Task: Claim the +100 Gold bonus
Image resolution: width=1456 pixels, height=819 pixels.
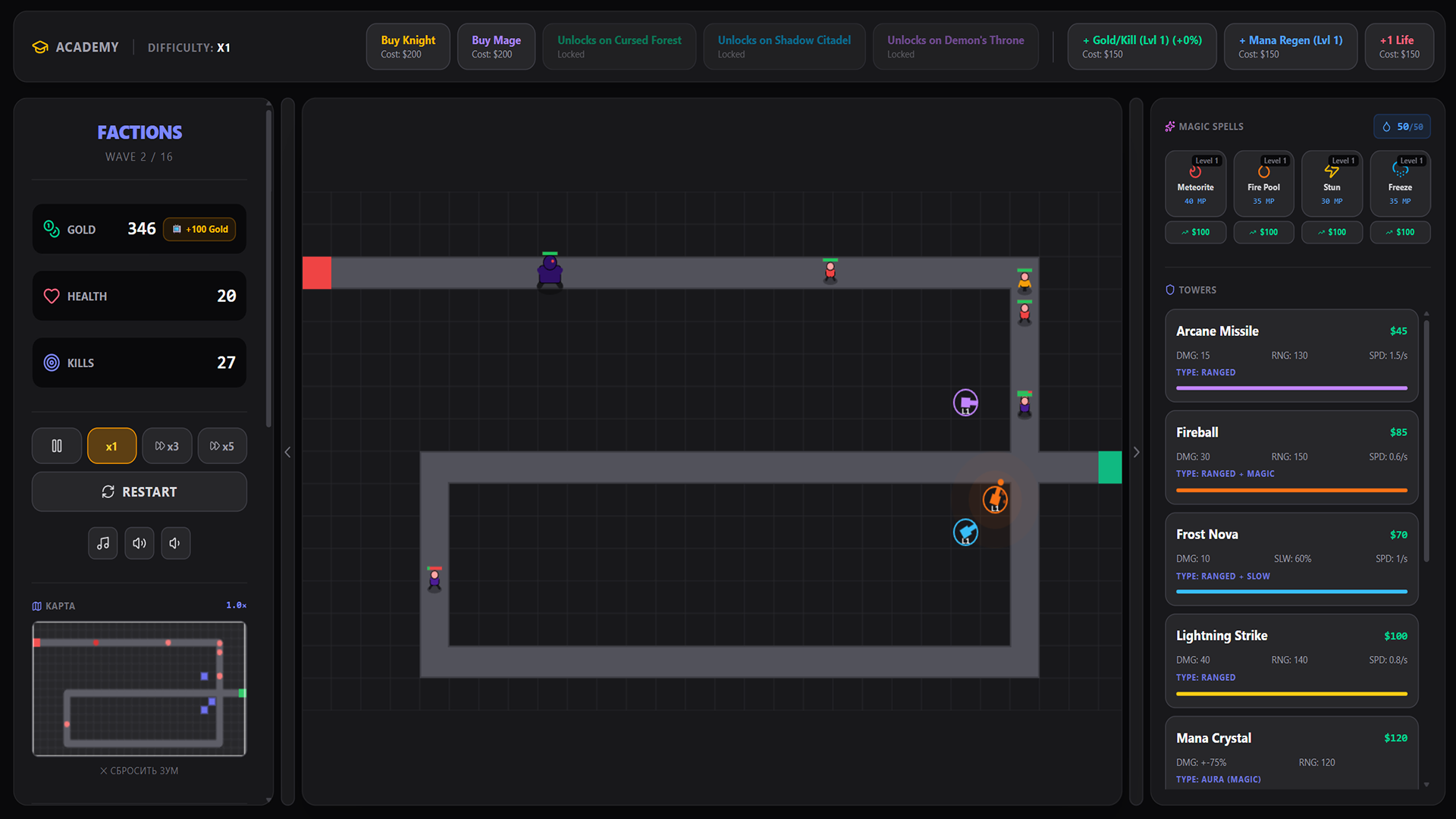Action: (199, 229)
